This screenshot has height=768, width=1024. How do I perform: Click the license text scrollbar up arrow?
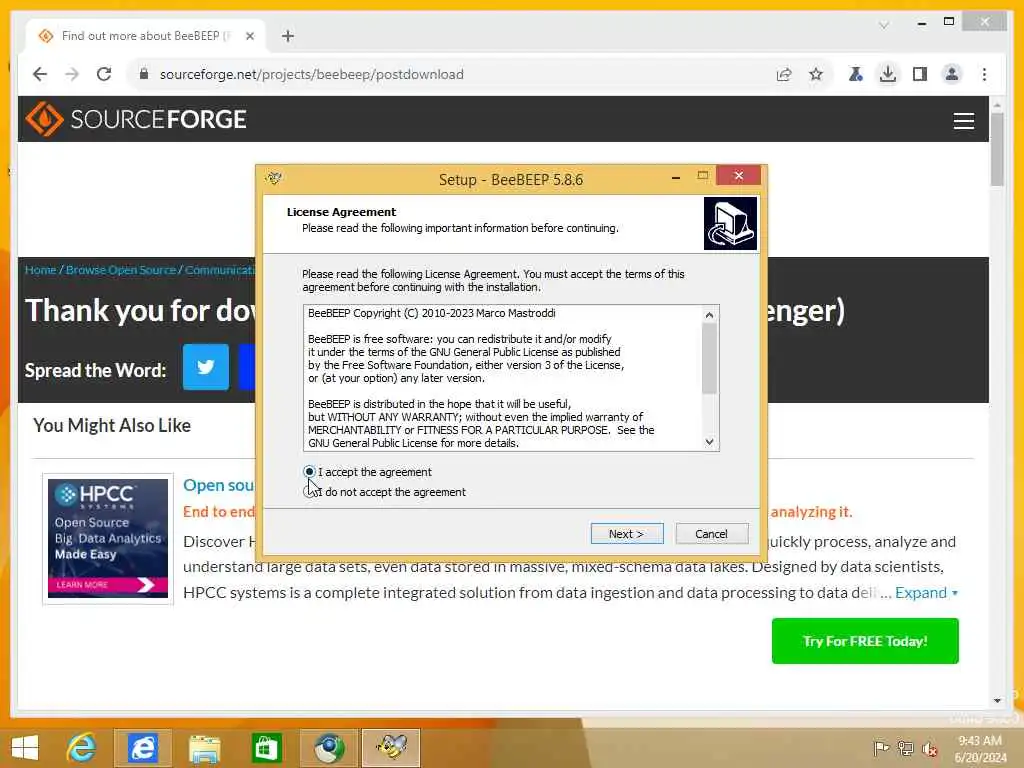[x=709, y=315]
